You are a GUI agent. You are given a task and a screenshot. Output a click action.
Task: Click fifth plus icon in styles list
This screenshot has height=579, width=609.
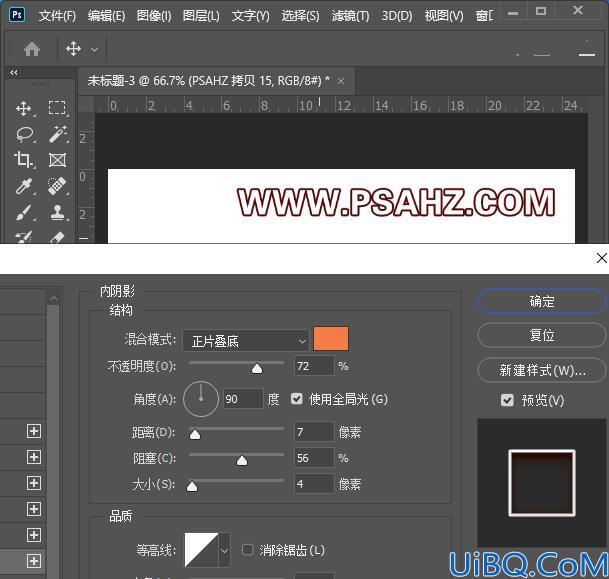point(34,535)
